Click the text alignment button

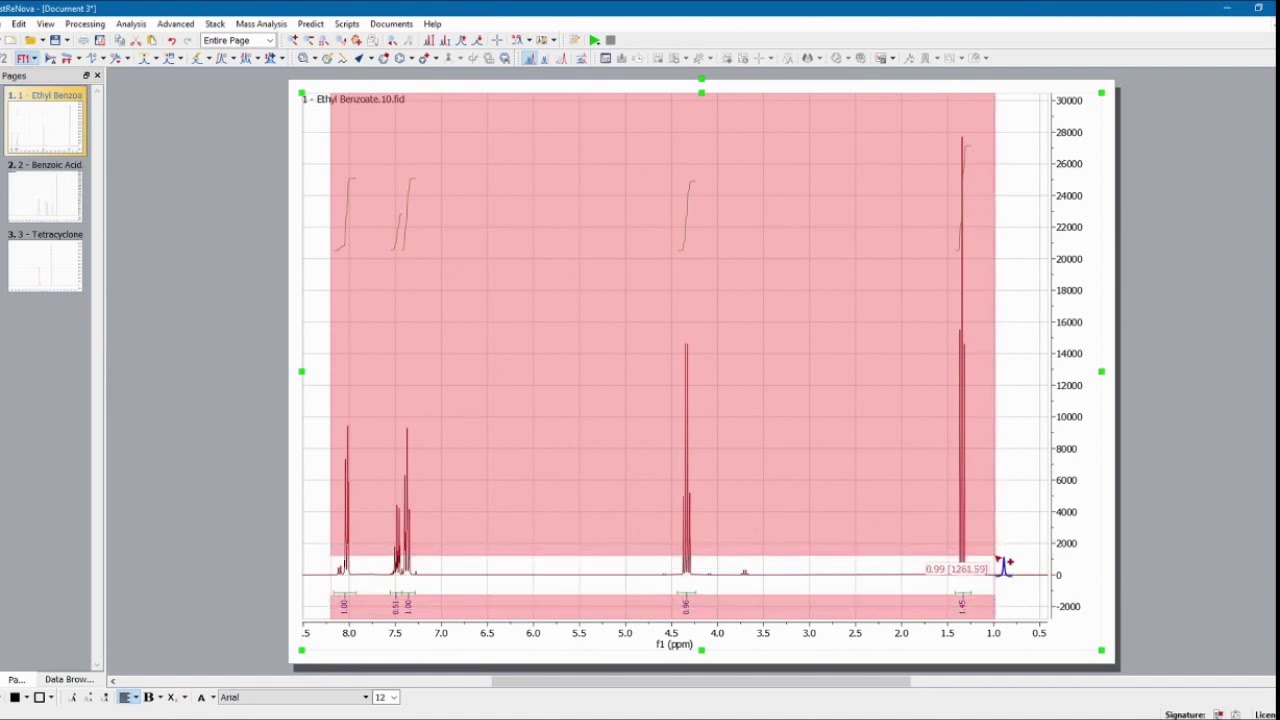[x=125, y=697]
